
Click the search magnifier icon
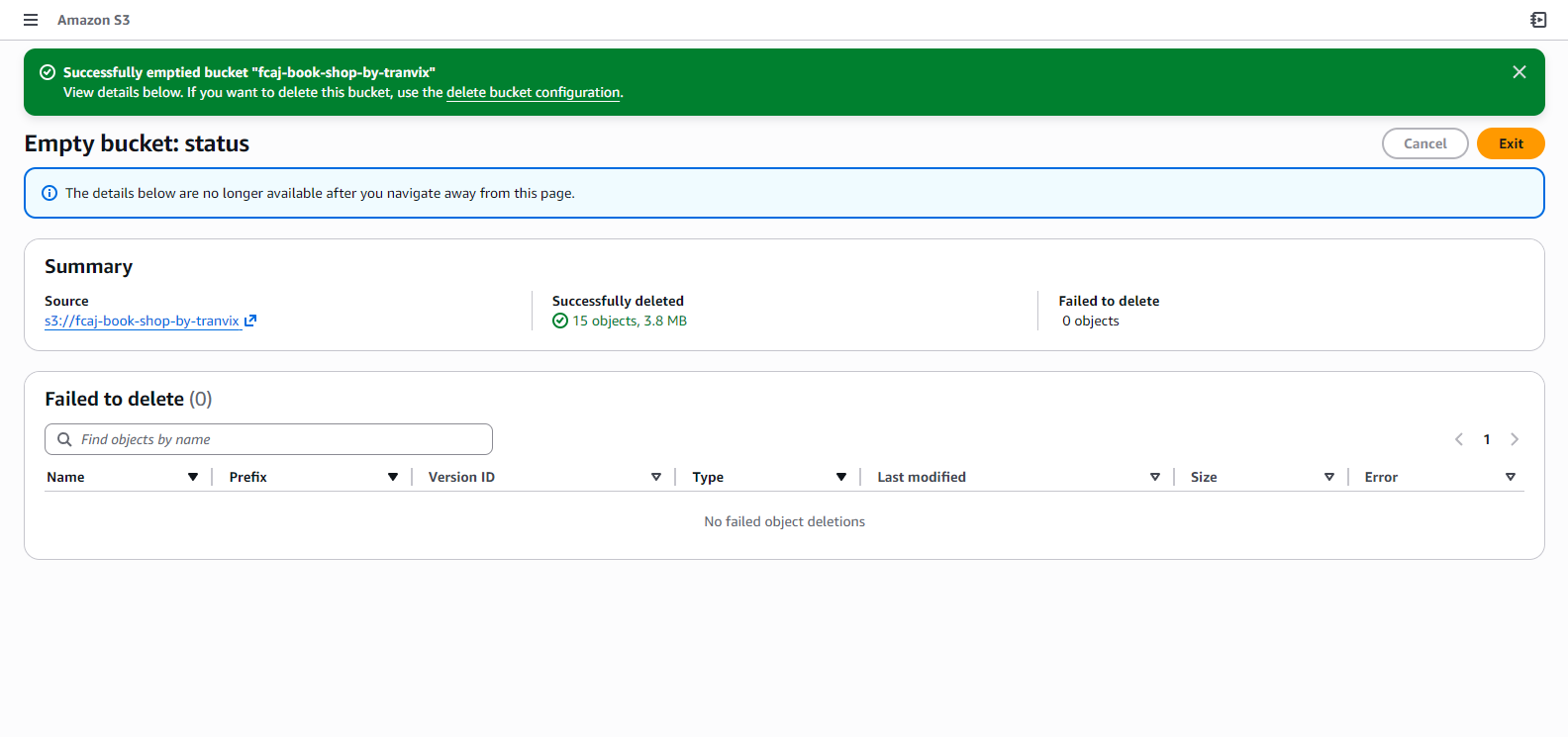pos(64,439)
